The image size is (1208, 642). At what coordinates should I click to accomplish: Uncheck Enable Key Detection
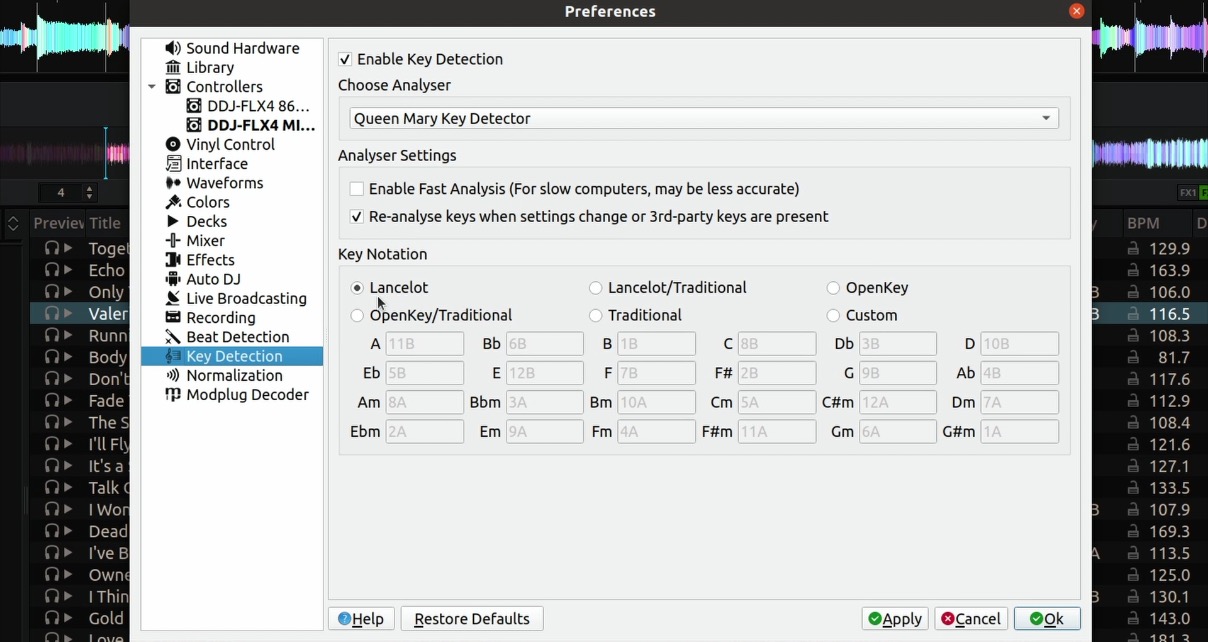point(344,59)
